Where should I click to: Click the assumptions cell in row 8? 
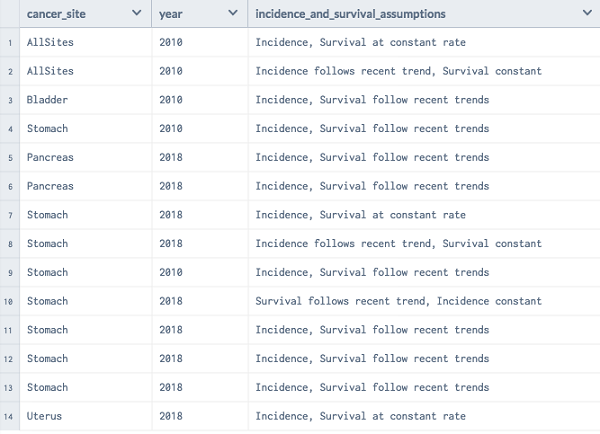[x=398, y=244]
